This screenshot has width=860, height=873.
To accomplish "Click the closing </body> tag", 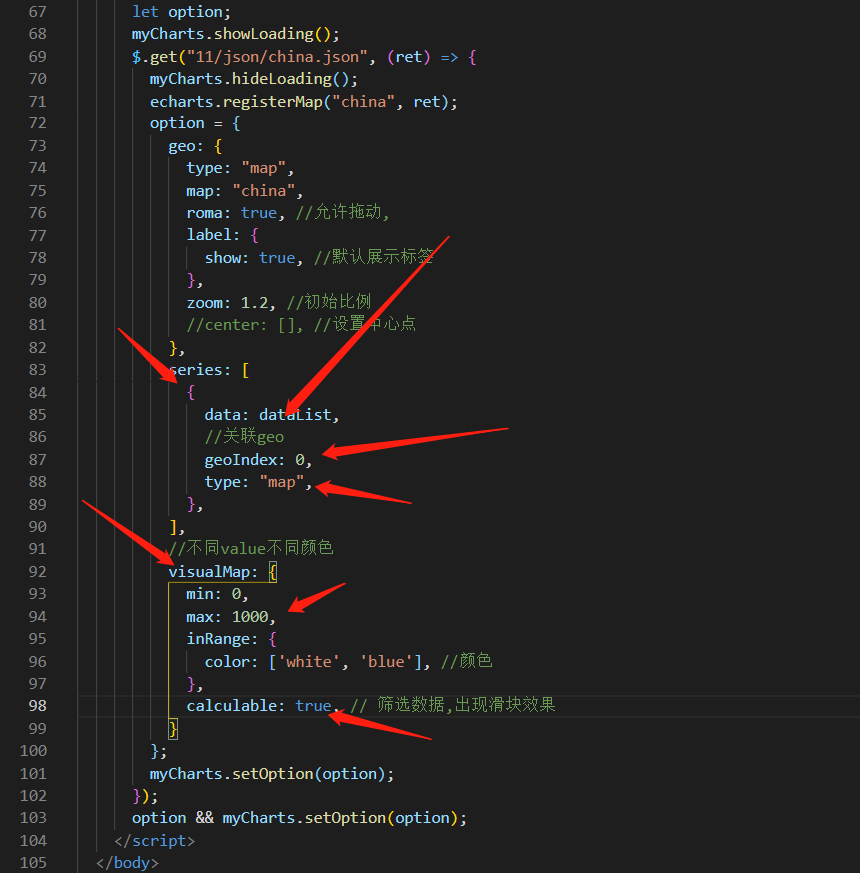I will coord(127,864).
